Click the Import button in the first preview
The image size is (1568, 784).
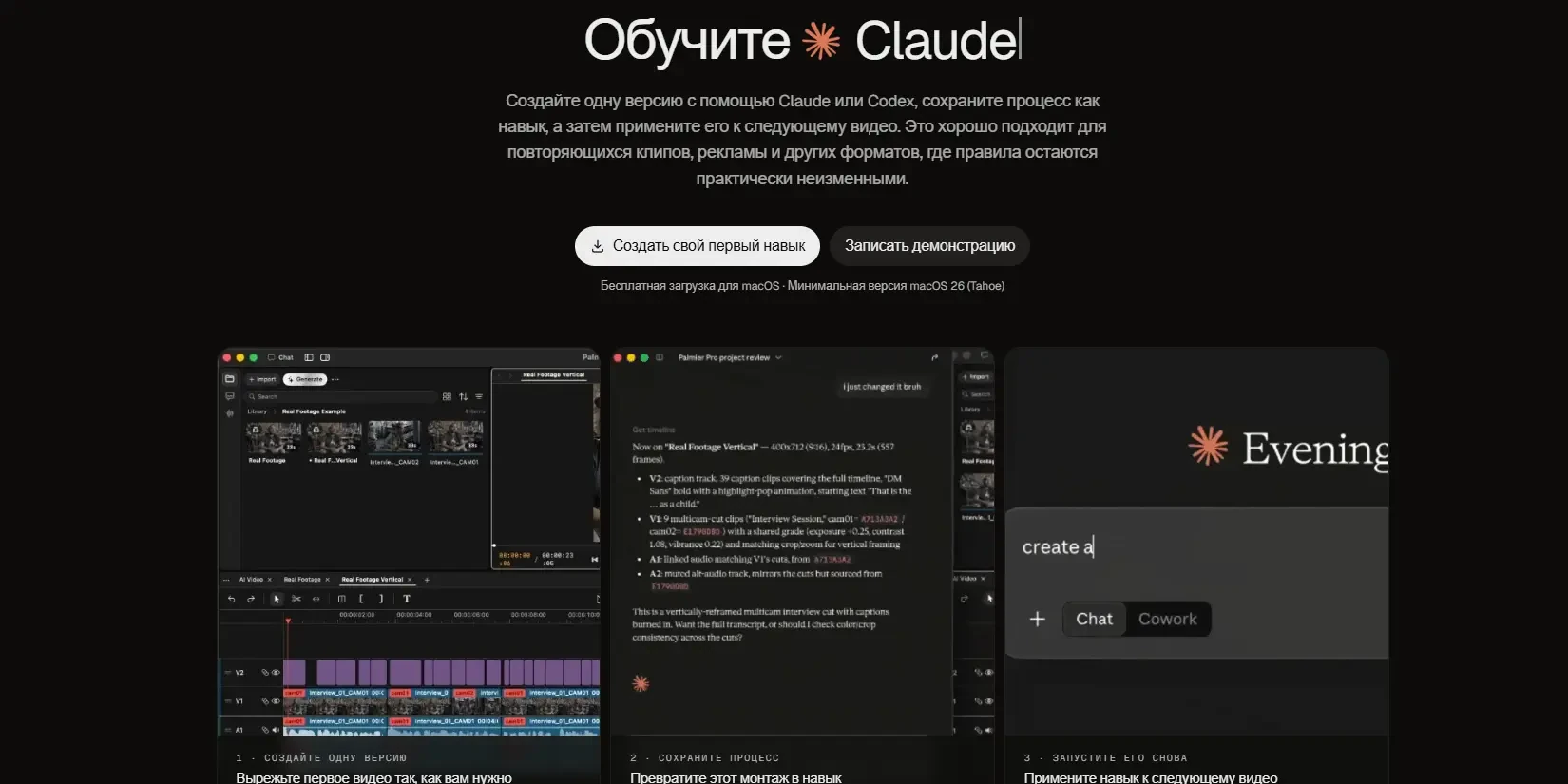262,379
